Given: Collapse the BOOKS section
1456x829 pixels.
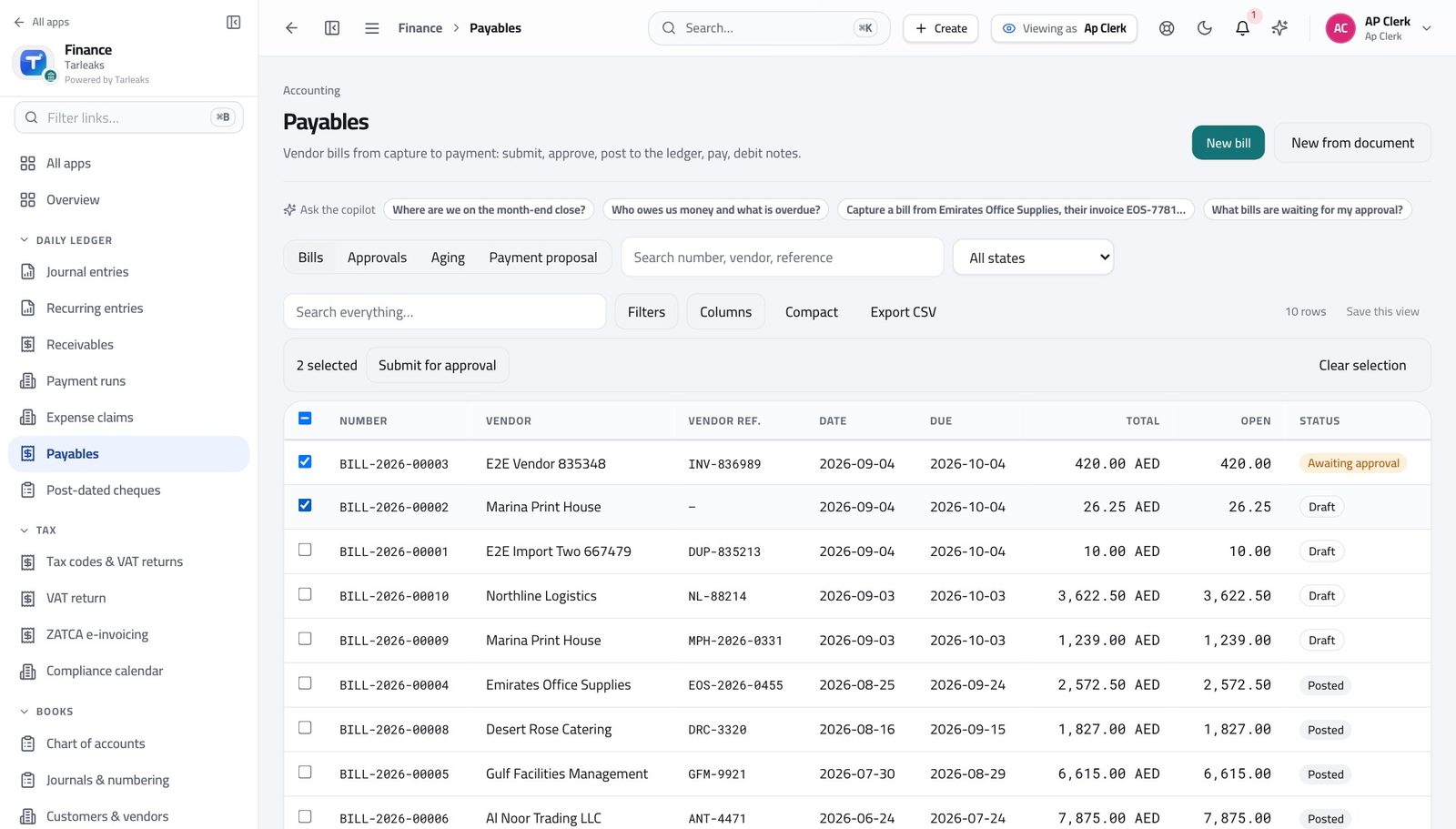Looking at the screenshot, I should 46,712.
